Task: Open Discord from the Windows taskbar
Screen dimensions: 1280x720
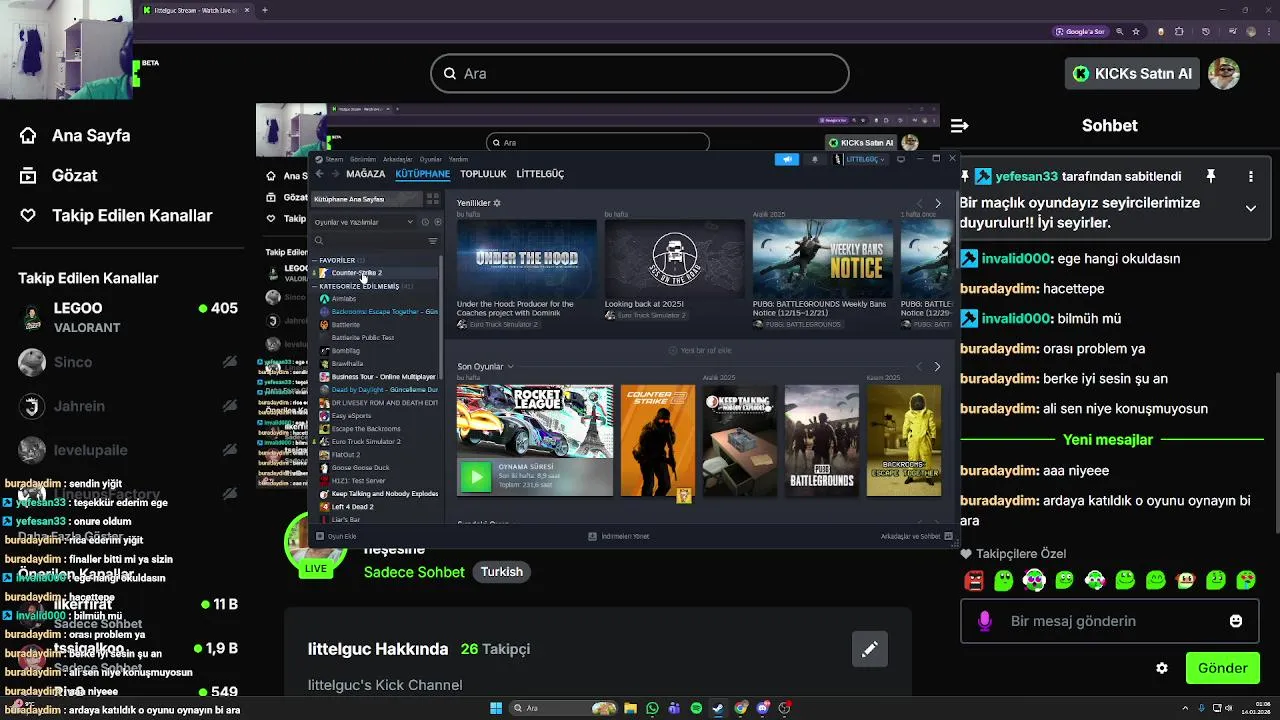Action: pyautogui.click(x=763, y=708)
